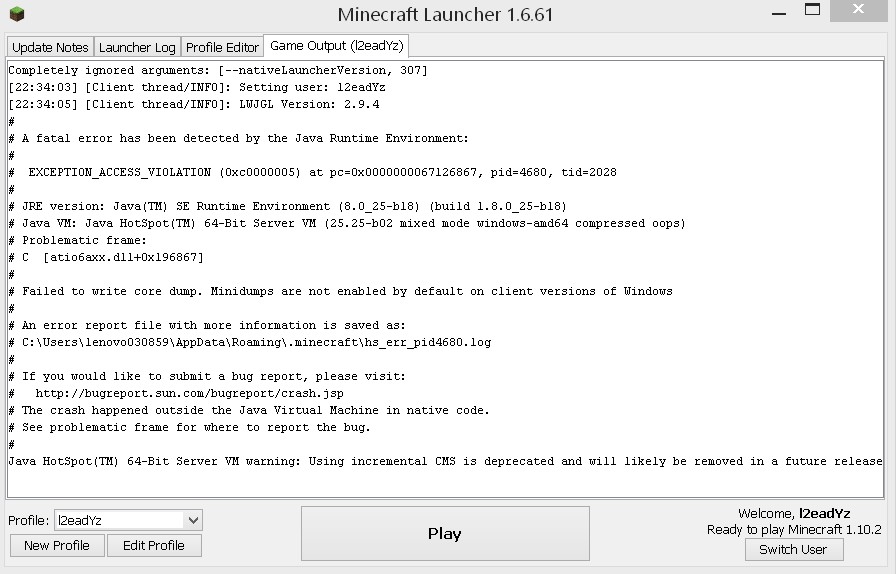The width and height of the screenshot is (896, 574).
Task: Click the 'Welcome, l2eadYz' text
Action: pyautogui.click(x=794, y=513)
